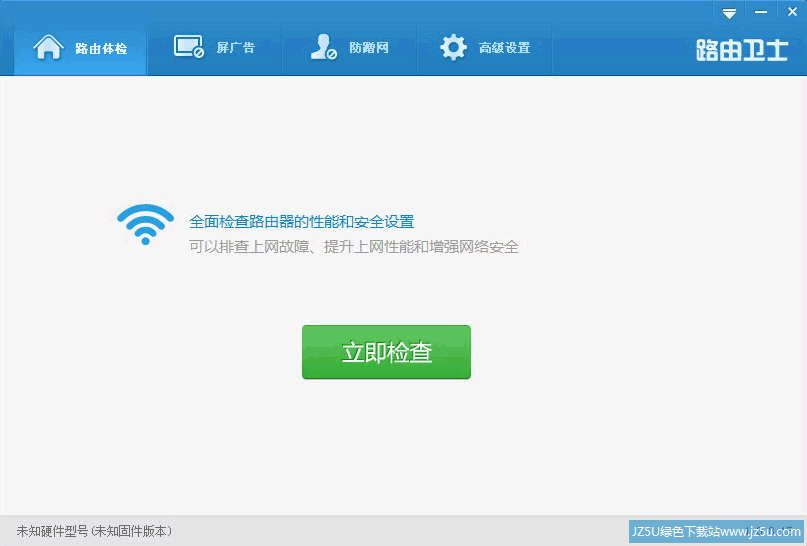Click the 未知硬件型号 status bar text
Screen dimensions: 807x546
click(x=52, y=531)
